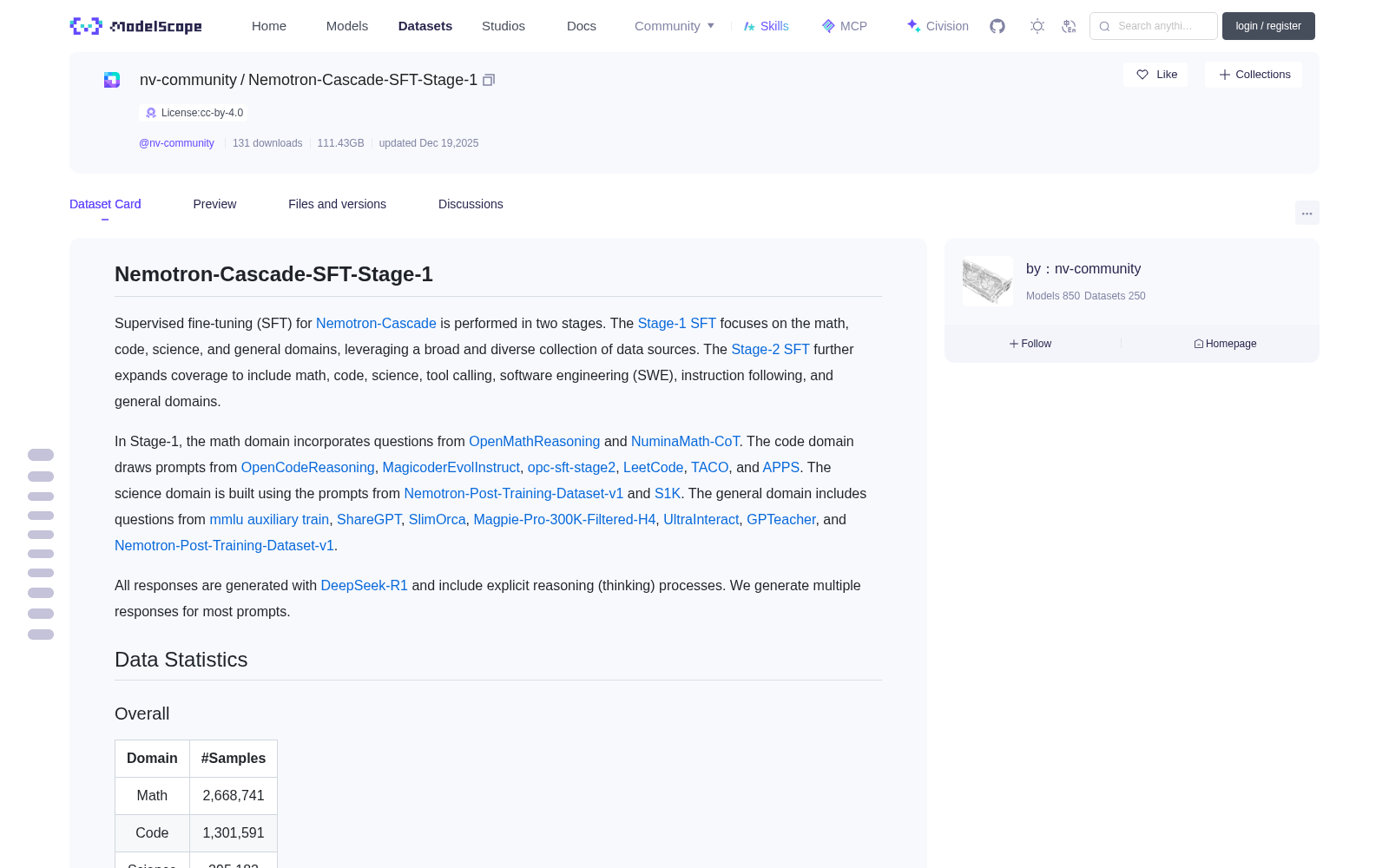Open the Models section

click(x=347, y=26)
